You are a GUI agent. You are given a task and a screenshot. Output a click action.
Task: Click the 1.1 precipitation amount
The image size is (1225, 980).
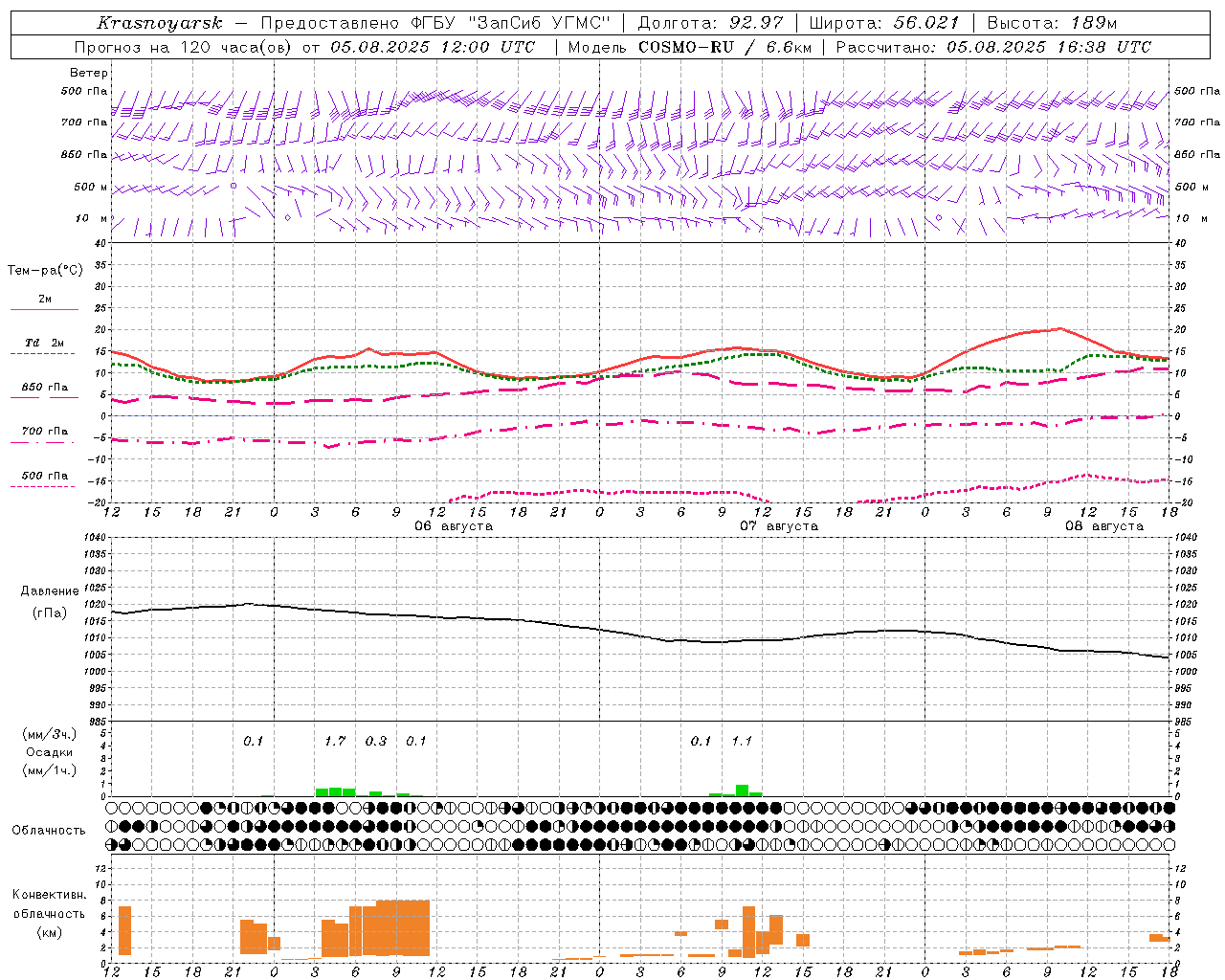[x=742, y=741]
